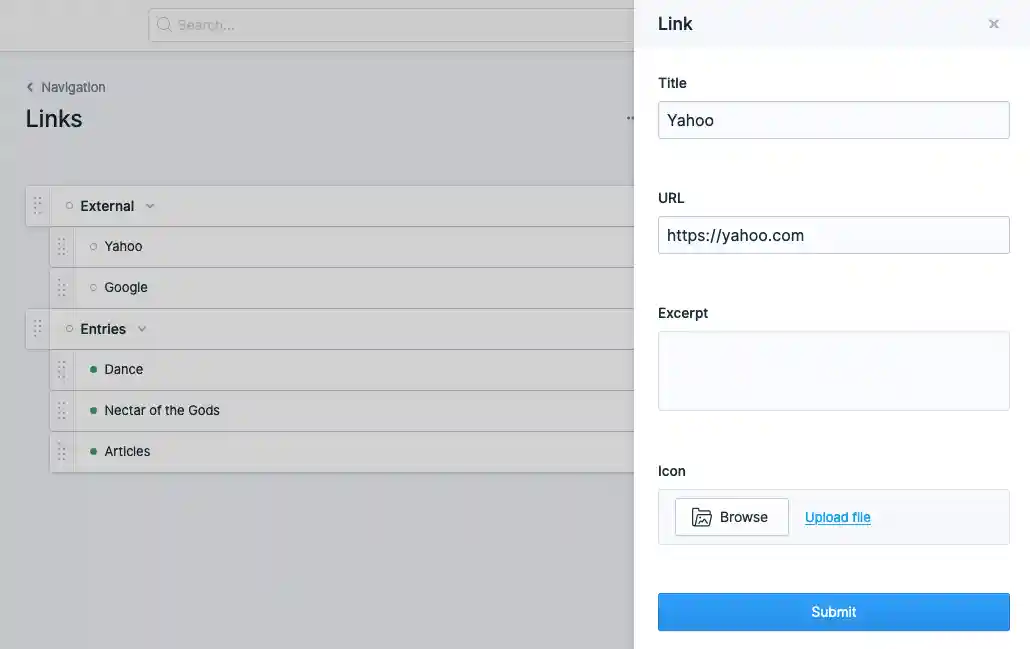Click the drag handle next to Nectar of the Gods
This screenshot has width=1030, height=649.
61,410
